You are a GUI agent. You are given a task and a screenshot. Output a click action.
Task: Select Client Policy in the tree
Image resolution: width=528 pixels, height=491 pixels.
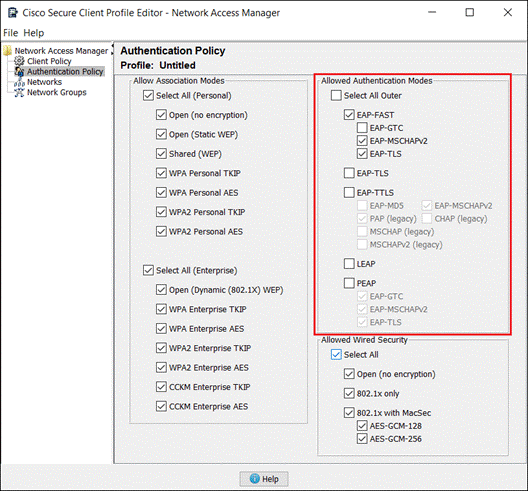click(x=49, y=61)
